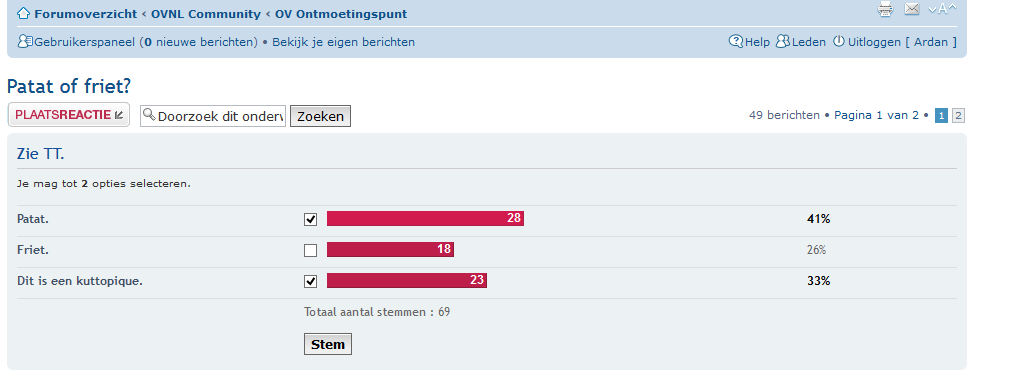
Task: Select page 1 pagination button
Action: (x=942, y=116)
